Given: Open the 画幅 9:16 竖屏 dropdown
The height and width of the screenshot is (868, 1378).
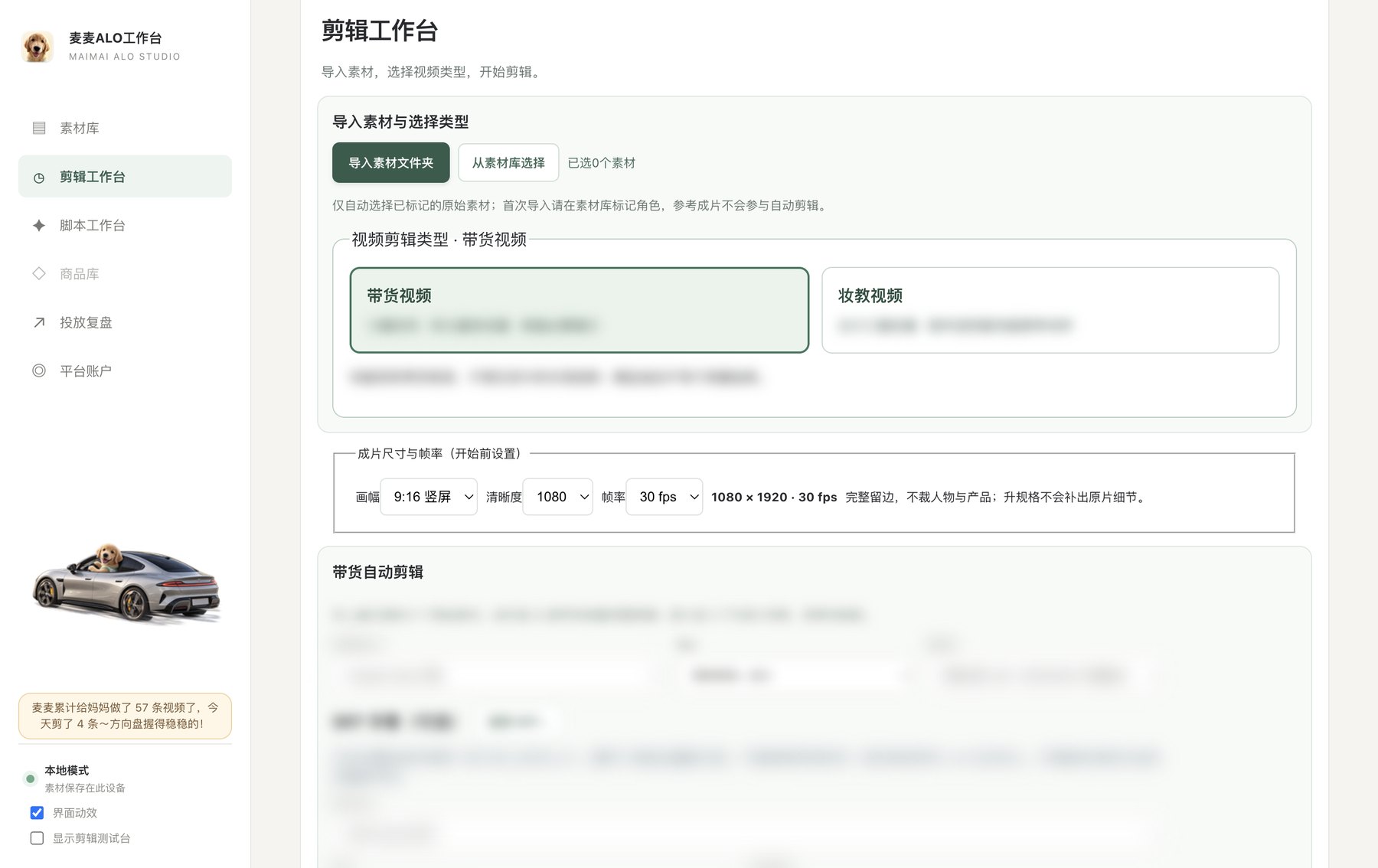Looking at the screenshot, I should click(429, 497).
